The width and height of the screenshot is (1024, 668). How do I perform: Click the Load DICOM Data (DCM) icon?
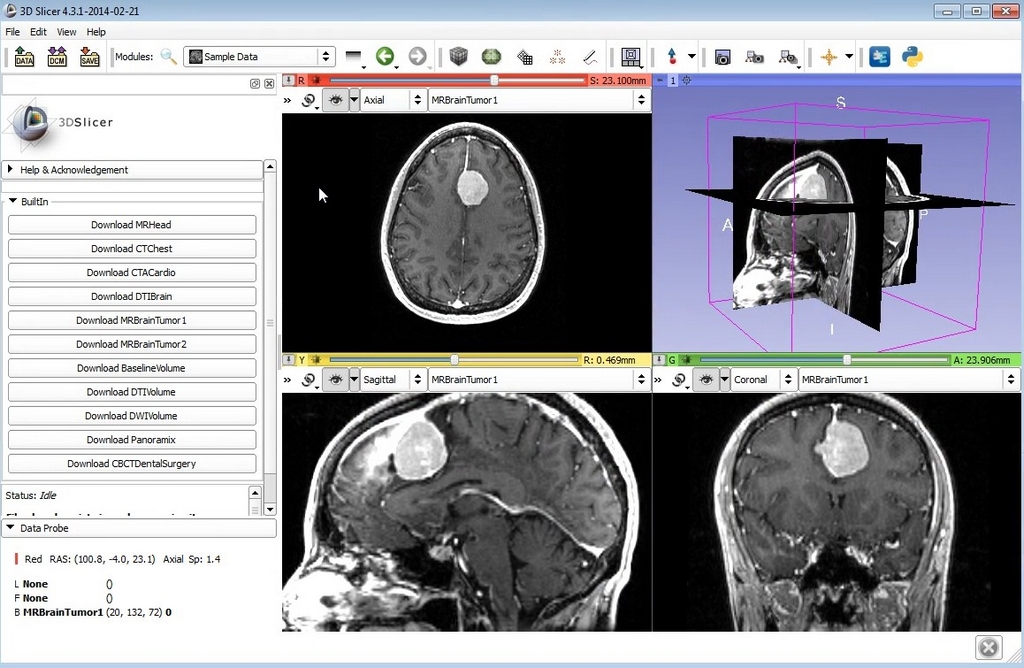click(57, 57)
